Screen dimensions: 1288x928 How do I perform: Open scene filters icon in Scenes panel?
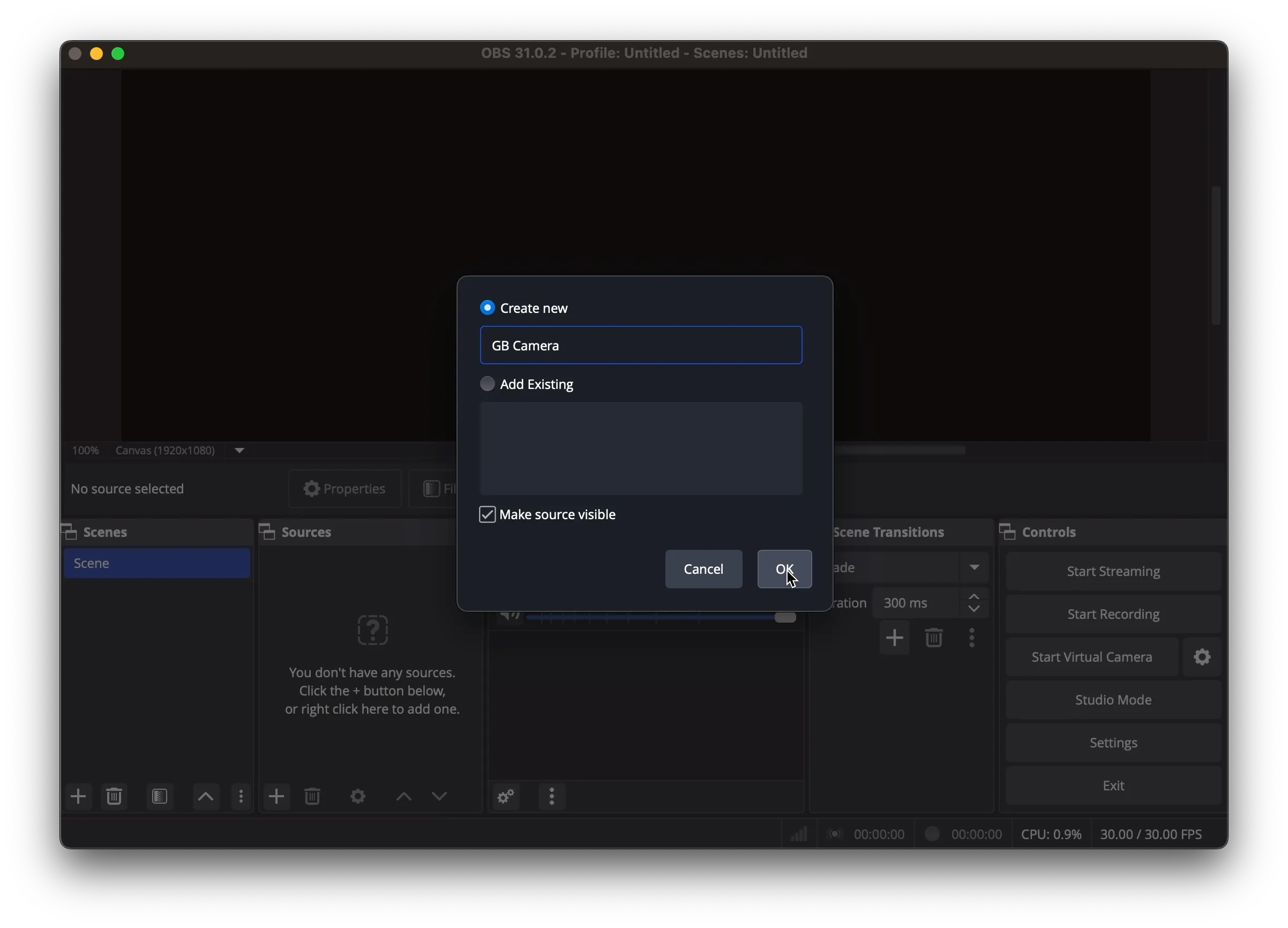pos(160,796)
